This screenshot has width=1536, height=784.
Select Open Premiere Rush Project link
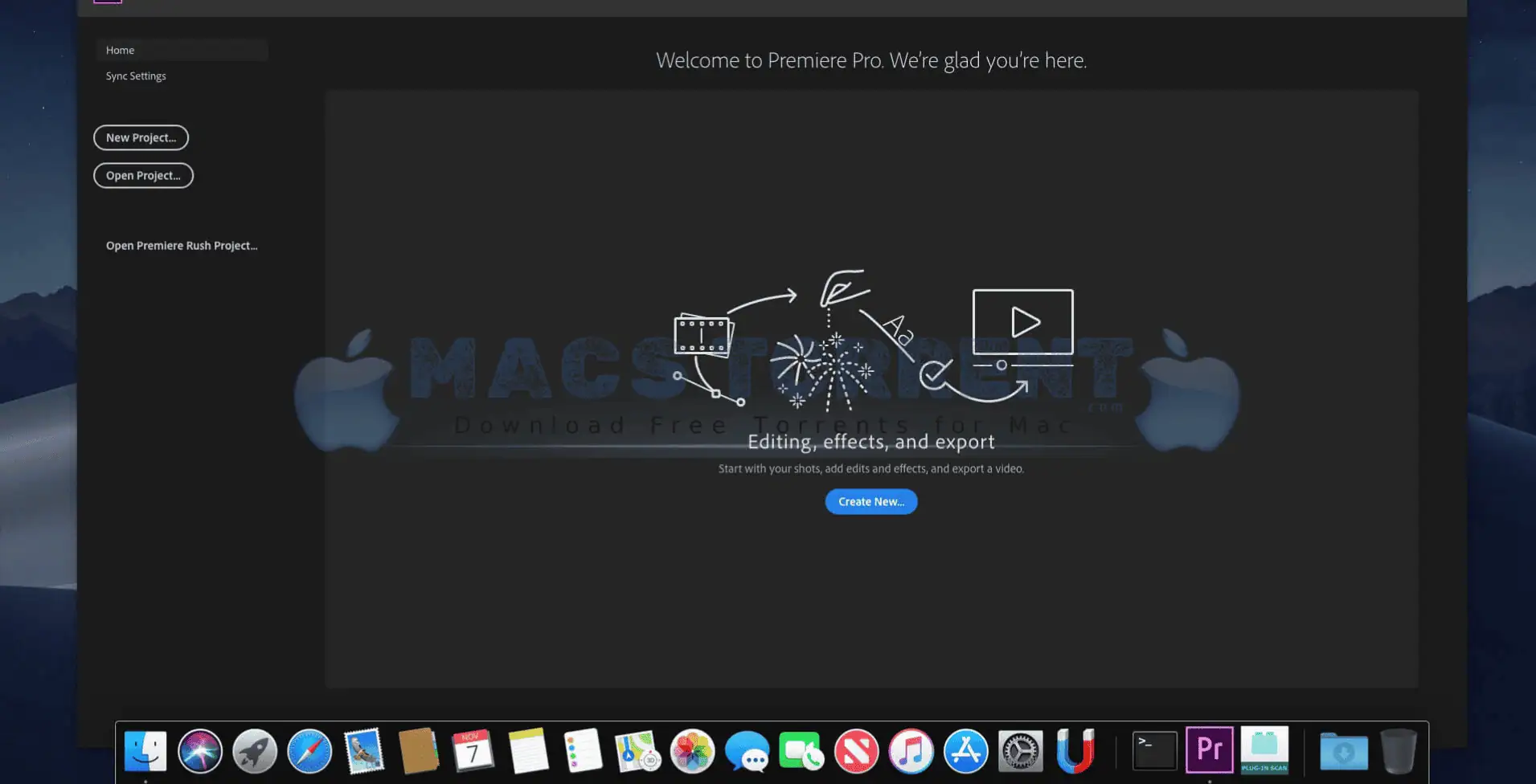182,246
